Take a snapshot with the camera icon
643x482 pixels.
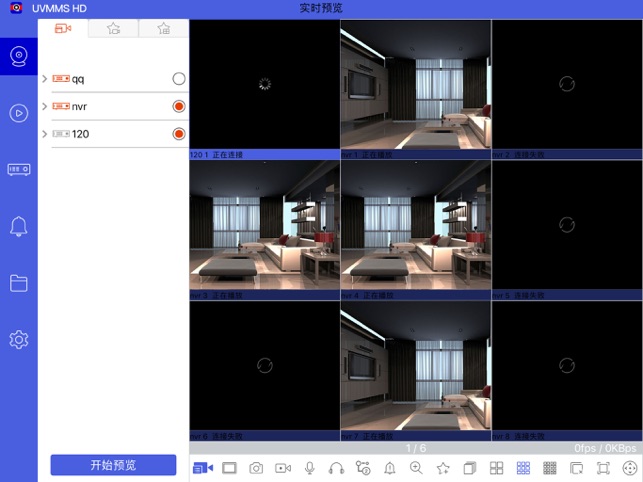[256, 468]
